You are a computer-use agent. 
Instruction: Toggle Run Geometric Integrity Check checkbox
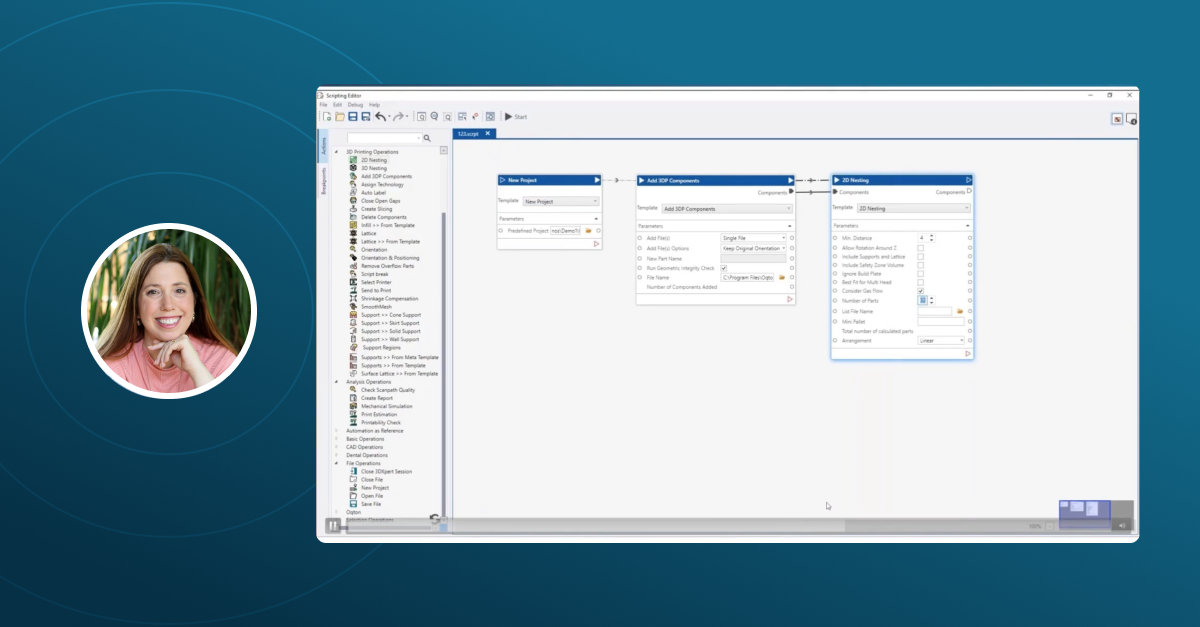[724, 268]
